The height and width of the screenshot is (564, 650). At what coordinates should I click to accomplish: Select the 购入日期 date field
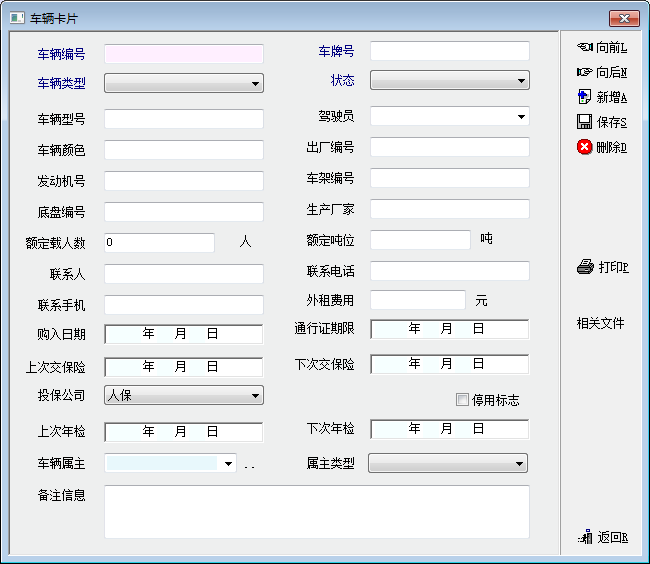point(184,334)
